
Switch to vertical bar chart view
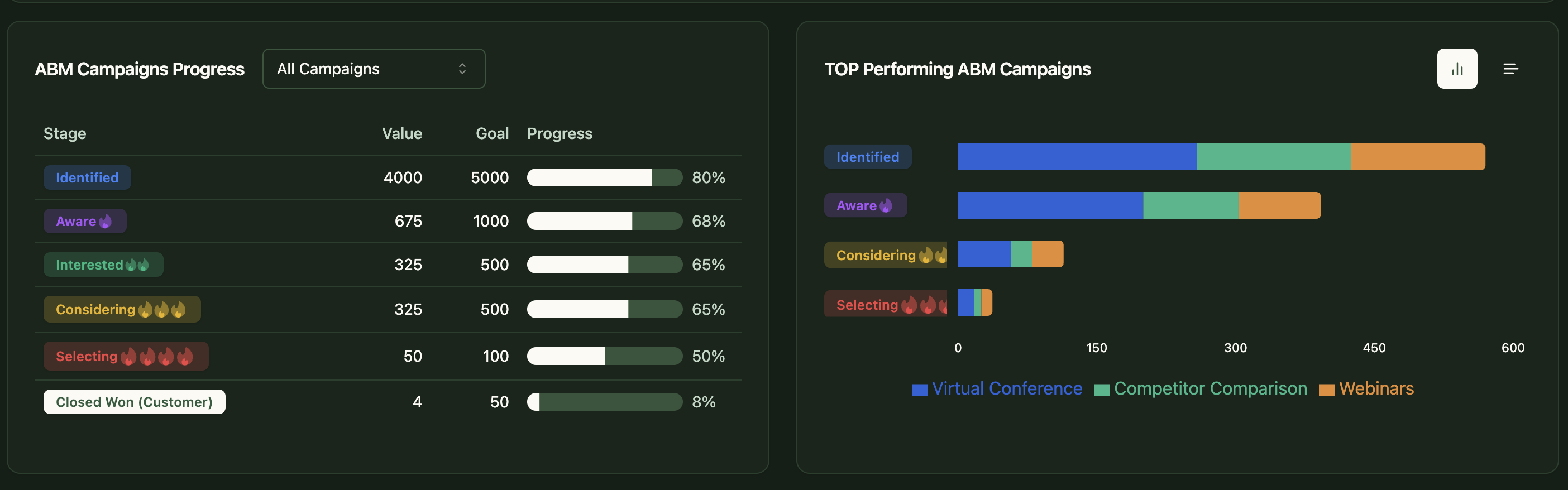coord(1457,69)
